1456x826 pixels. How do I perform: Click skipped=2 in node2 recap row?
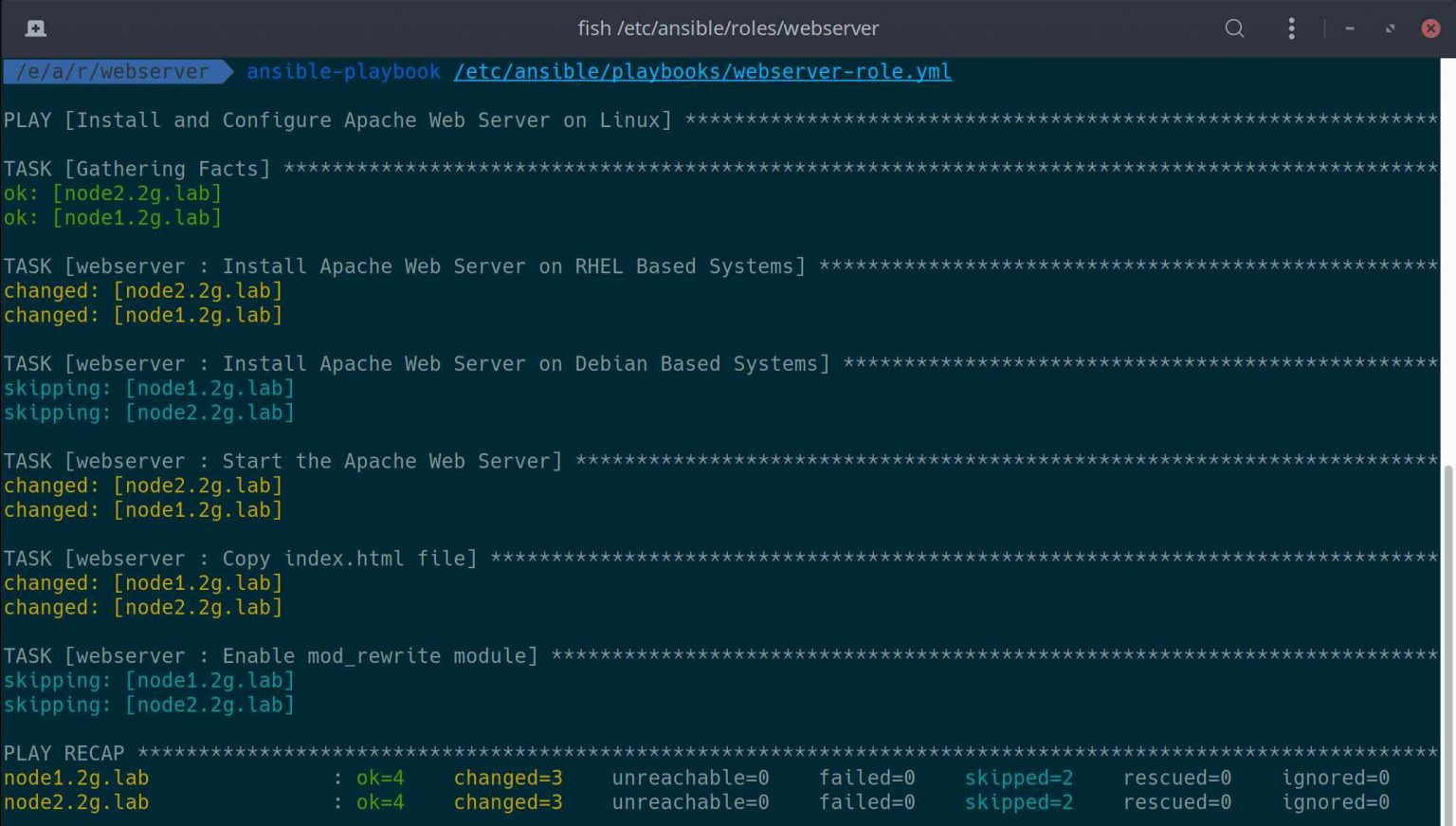1019,802
